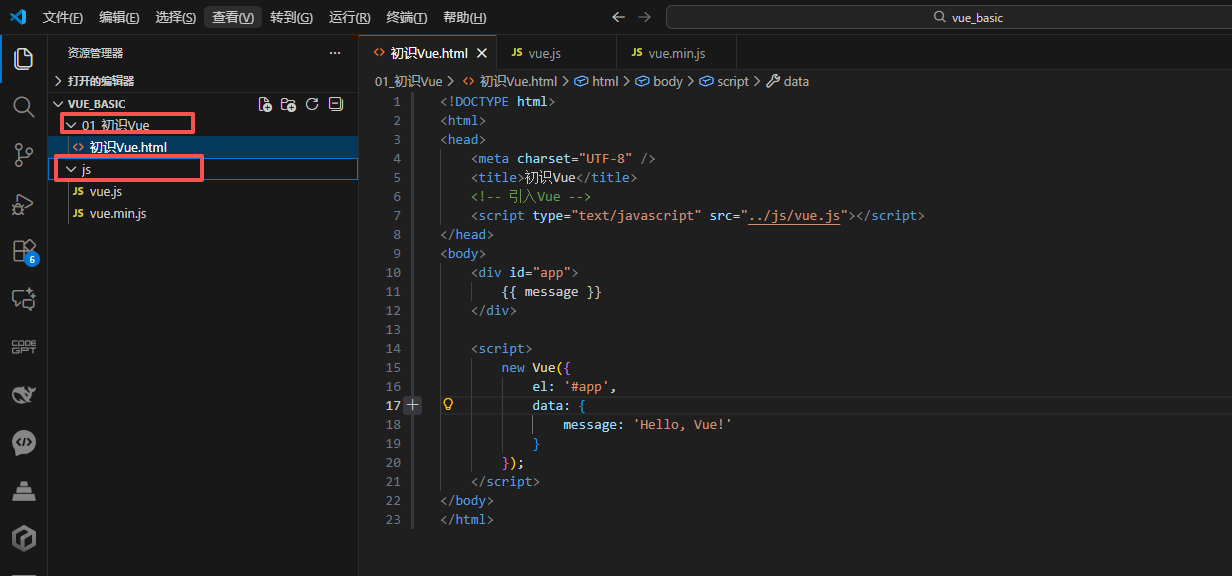Click the lightbulb code action on line 17
Image resolution: width=1232 pixels, height=576 pixels.
pos(448,405)
